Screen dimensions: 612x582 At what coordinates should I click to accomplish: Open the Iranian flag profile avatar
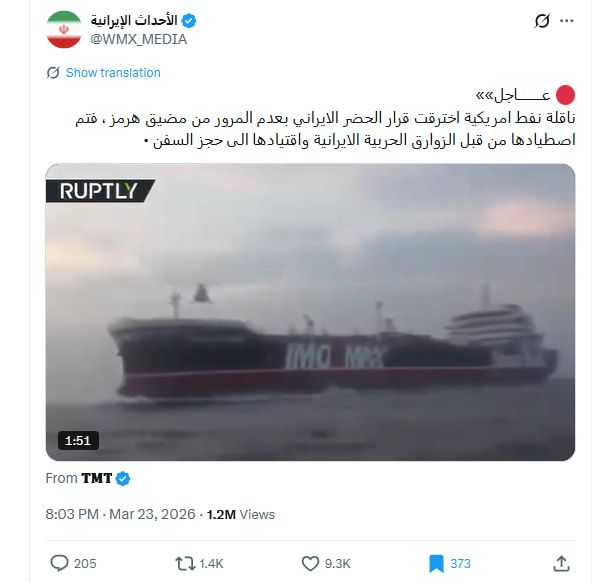(64, 29)
